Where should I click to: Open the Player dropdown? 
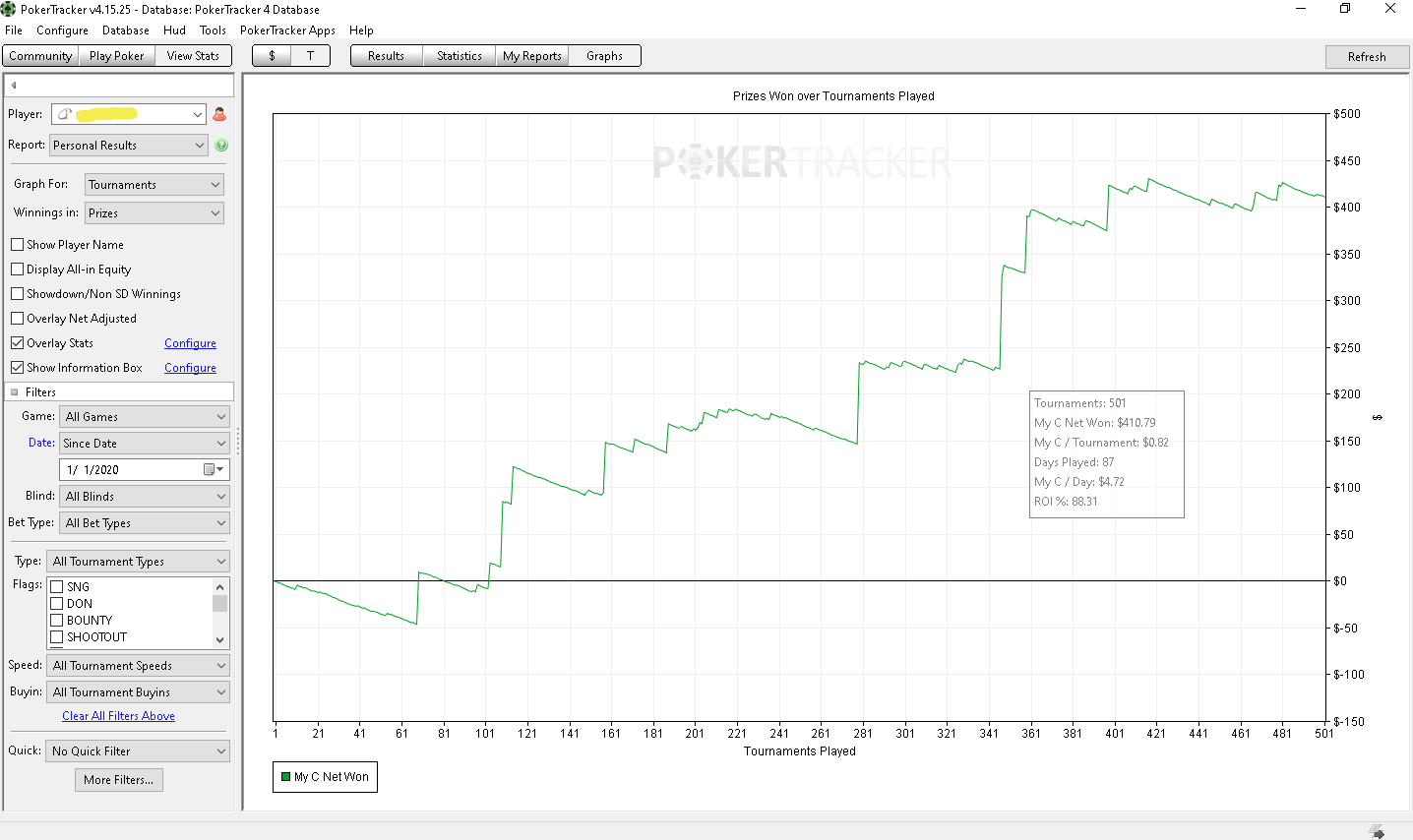coord(129,114)
